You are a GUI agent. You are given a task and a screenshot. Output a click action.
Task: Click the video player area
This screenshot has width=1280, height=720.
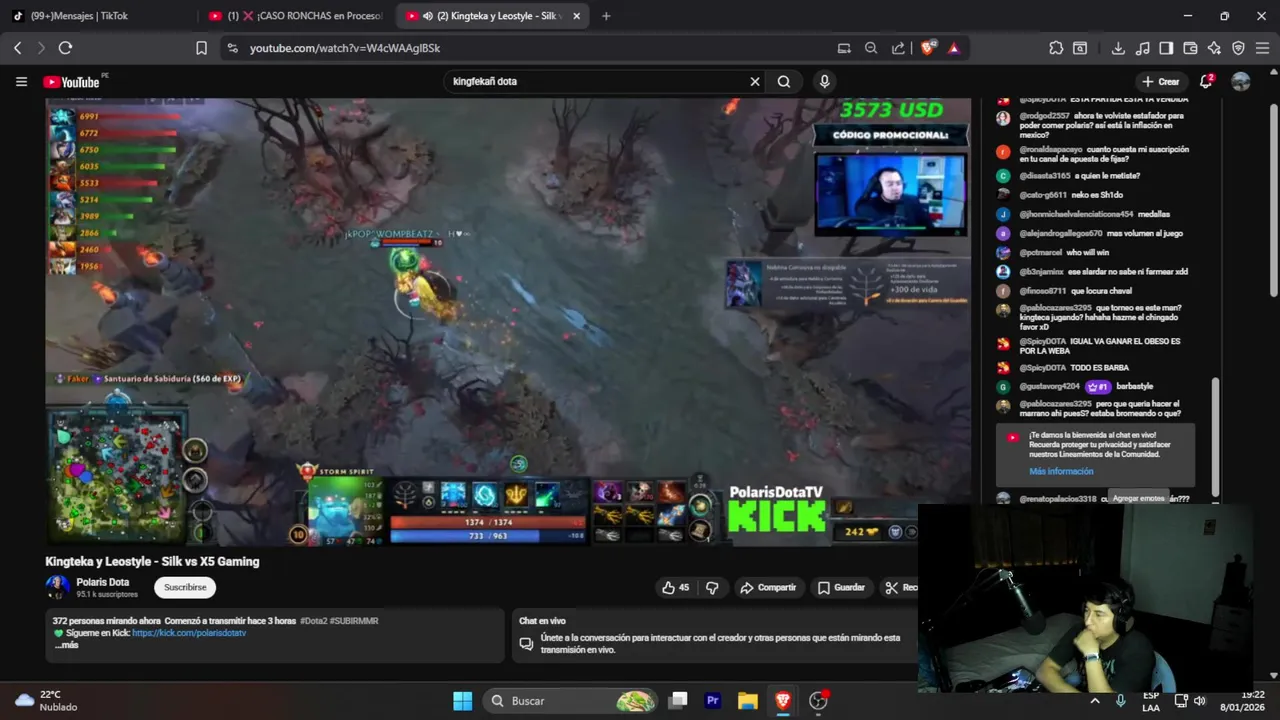[508, 322]
